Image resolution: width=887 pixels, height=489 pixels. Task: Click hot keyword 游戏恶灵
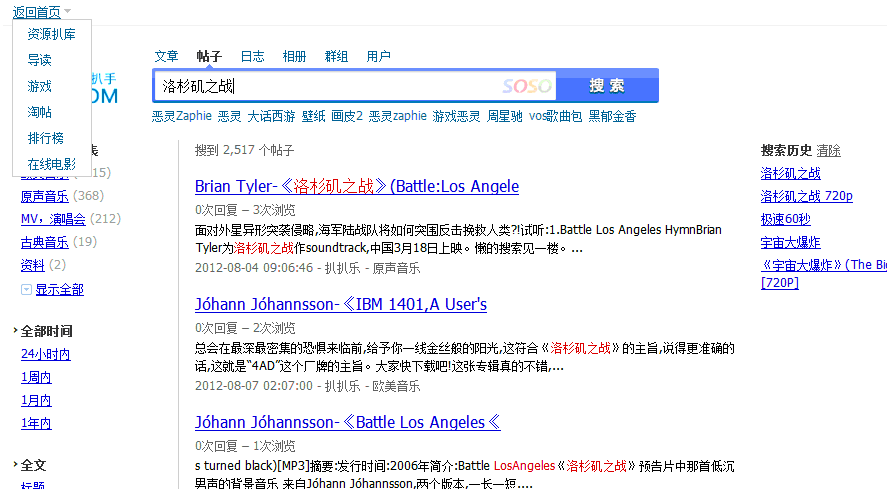(x=457, y=116)
